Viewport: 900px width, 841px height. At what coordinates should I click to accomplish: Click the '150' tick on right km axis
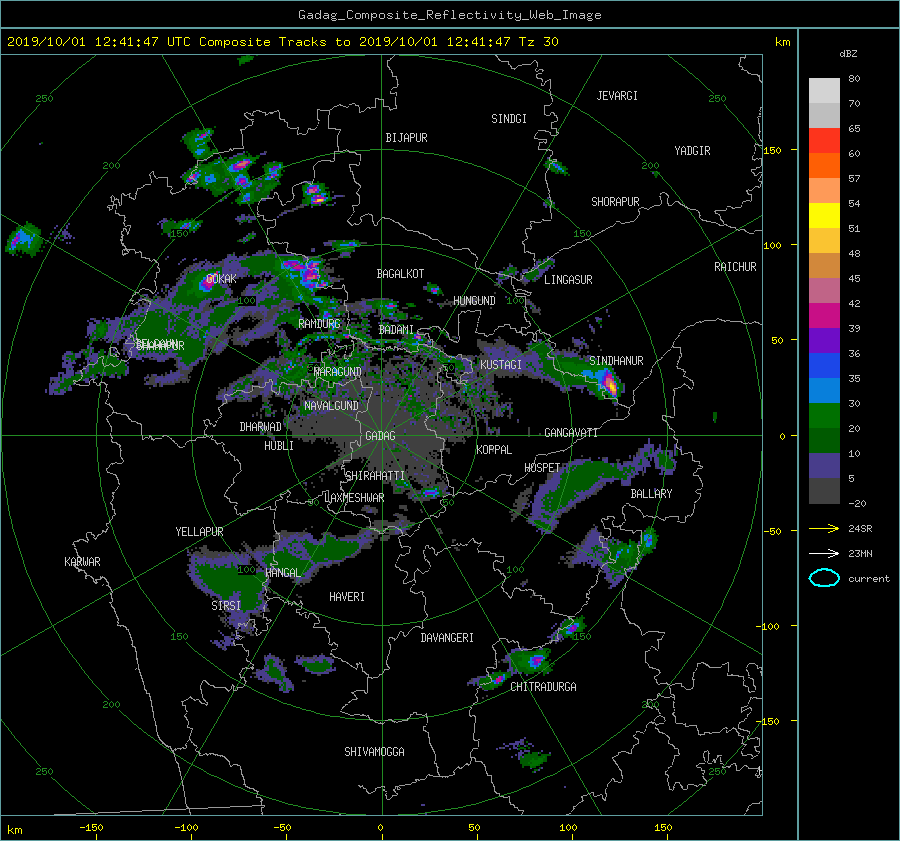coord(772,150)
